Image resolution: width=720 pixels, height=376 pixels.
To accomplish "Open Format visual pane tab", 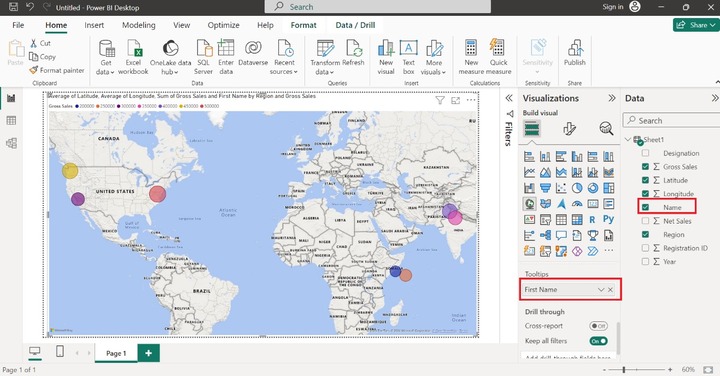I will pyautogui.click(x=569, y=129).
